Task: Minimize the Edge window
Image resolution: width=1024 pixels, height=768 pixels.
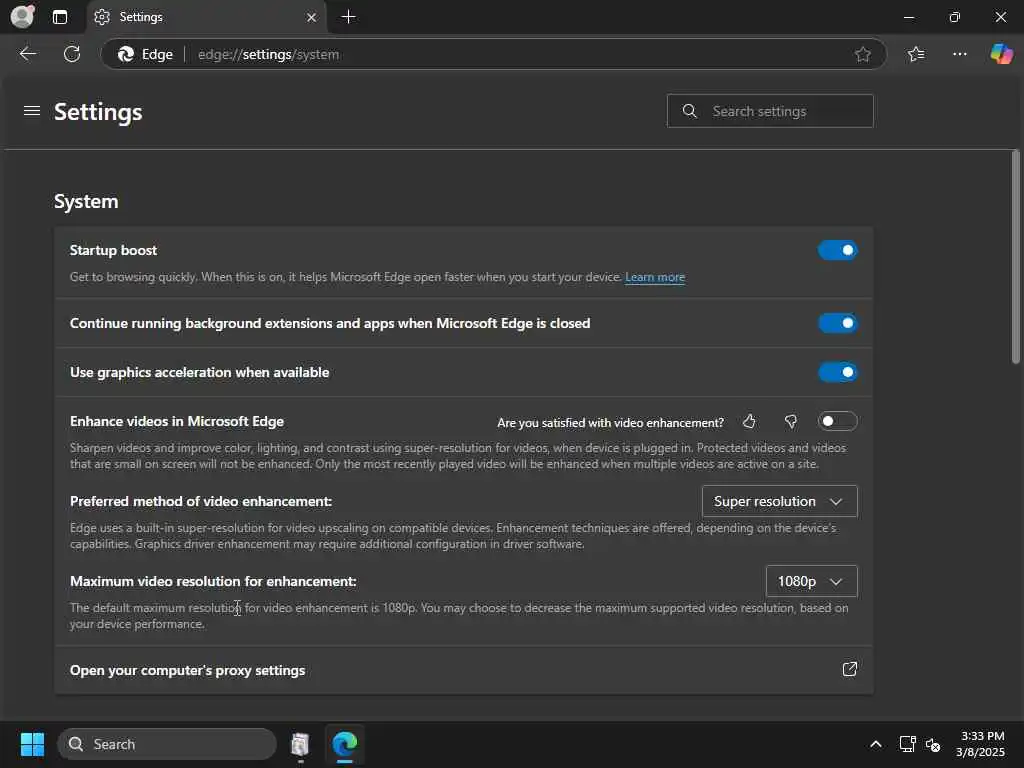Action: tap(908, 17)
